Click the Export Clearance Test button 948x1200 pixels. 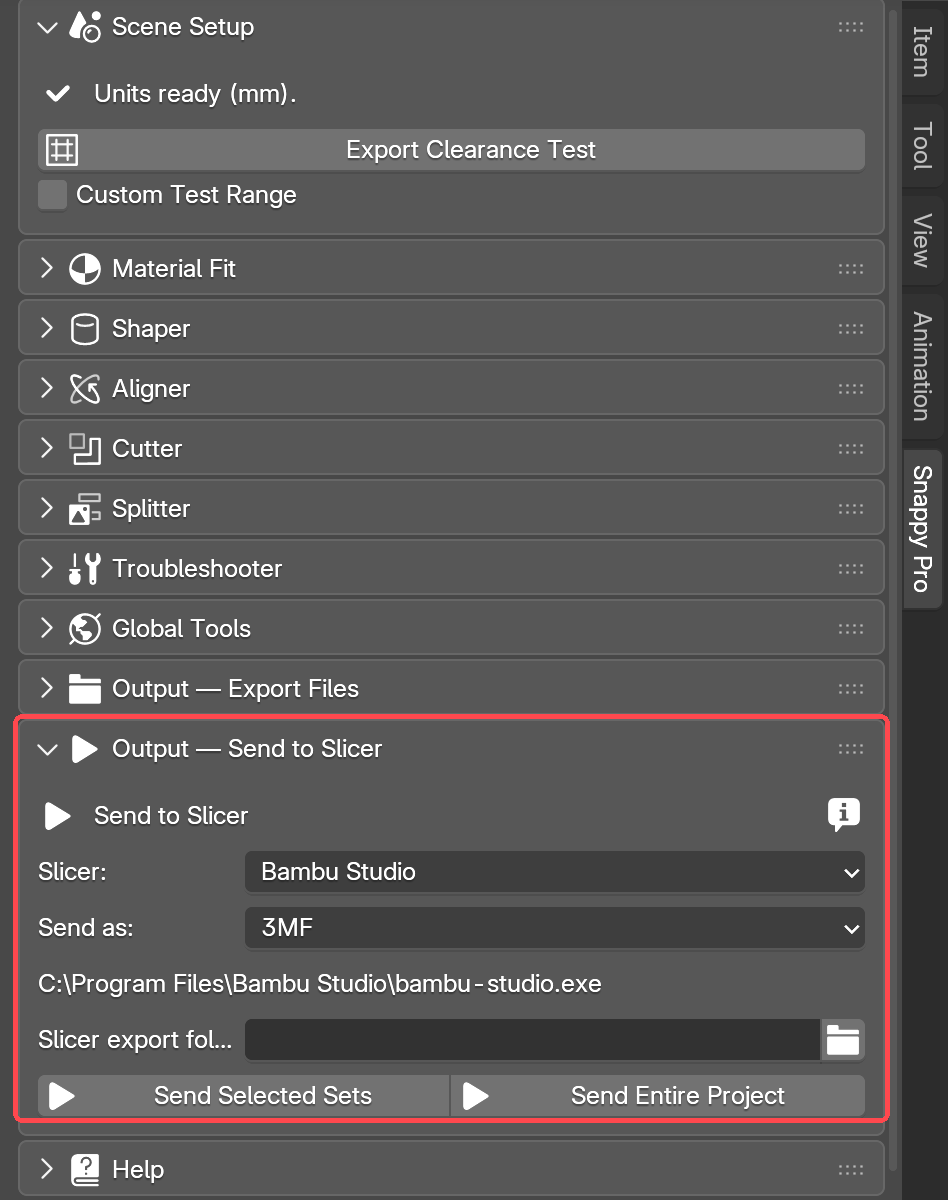(451, 150)
